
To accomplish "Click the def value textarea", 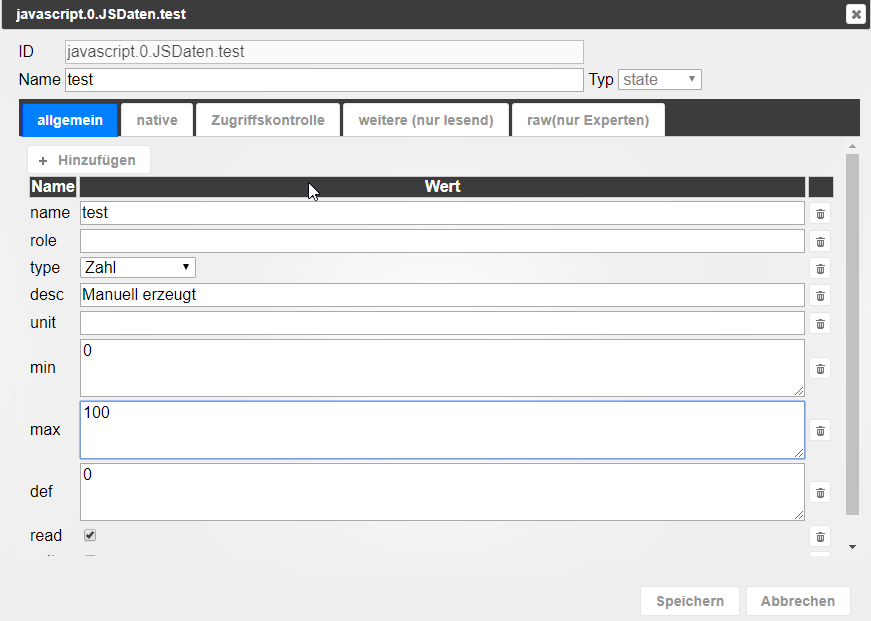I will click(x=442, y=492).
